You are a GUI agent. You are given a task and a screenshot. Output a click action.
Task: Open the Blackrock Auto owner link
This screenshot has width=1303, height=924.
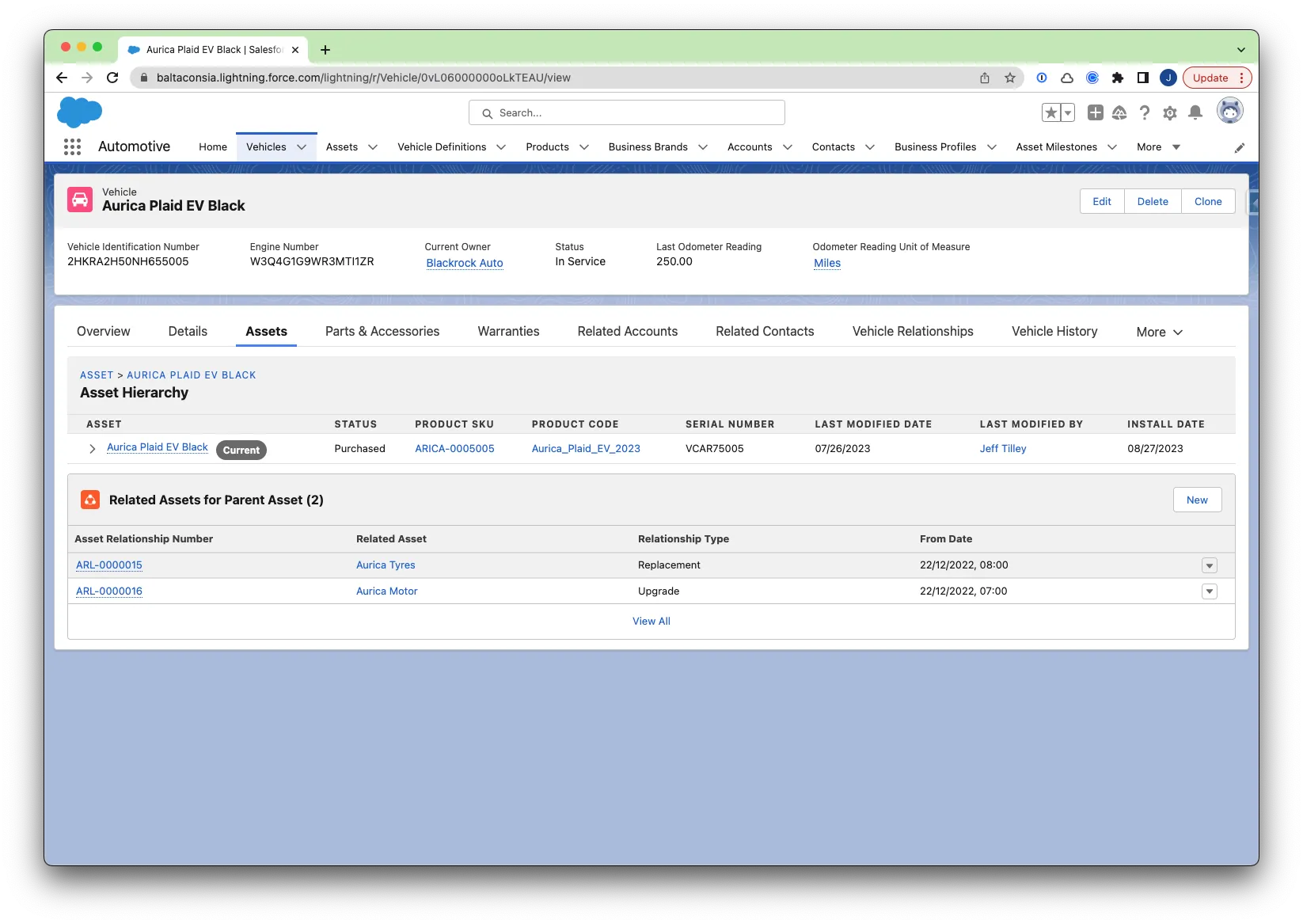coord(465,263)
